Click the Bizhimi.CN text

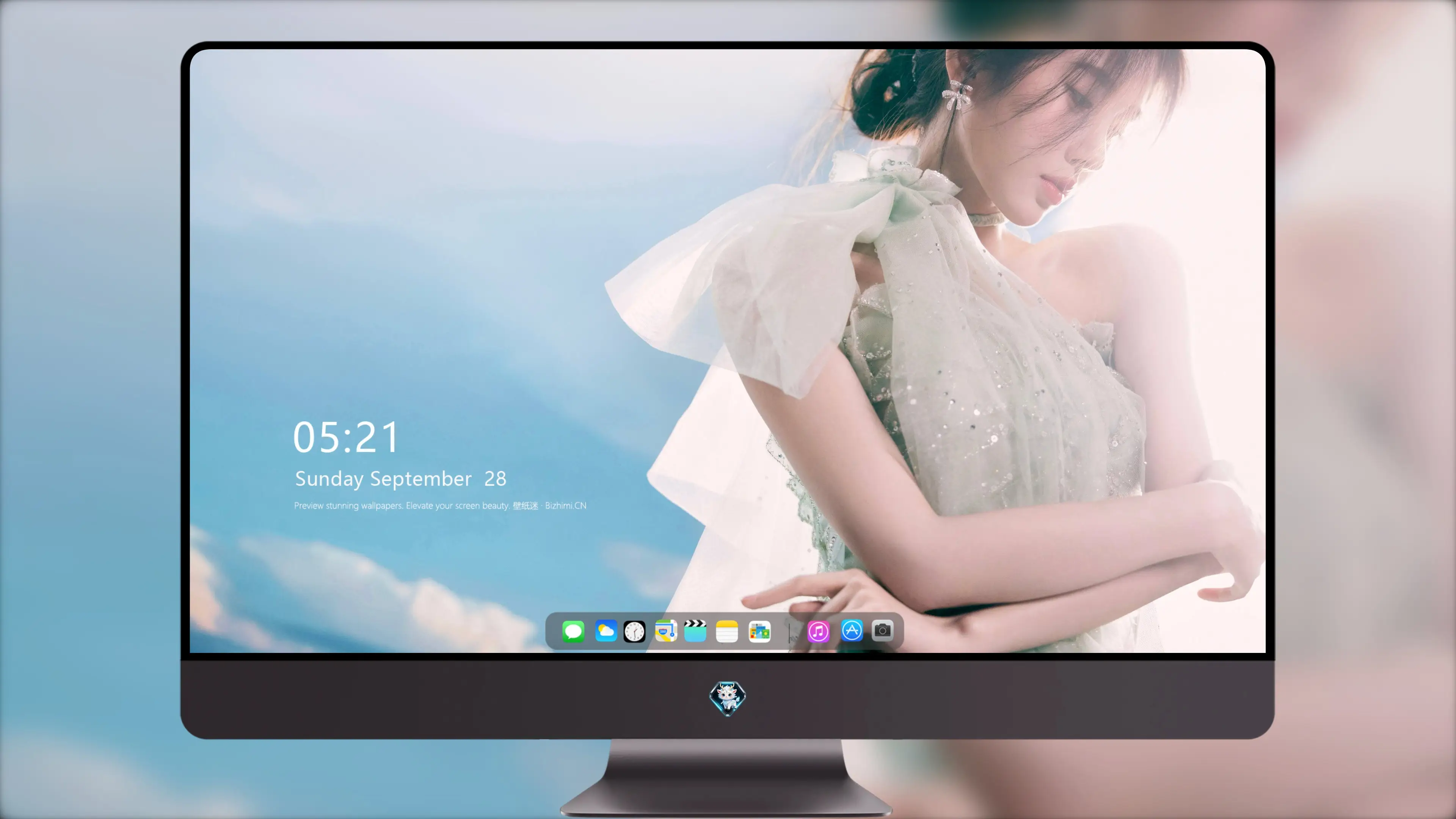click(566, 505)
